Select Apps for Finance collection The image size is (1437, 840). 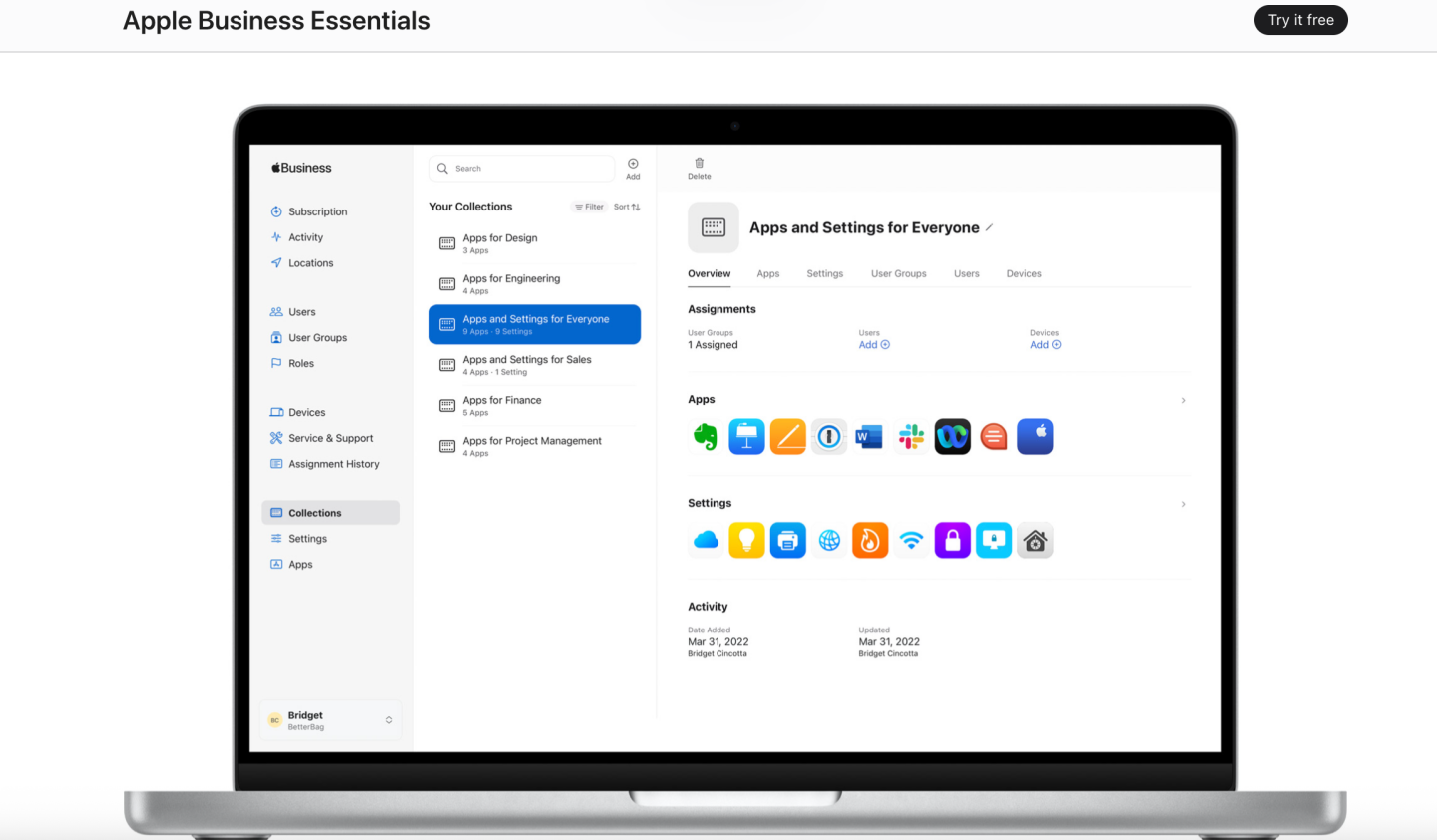tap(535, 405)
